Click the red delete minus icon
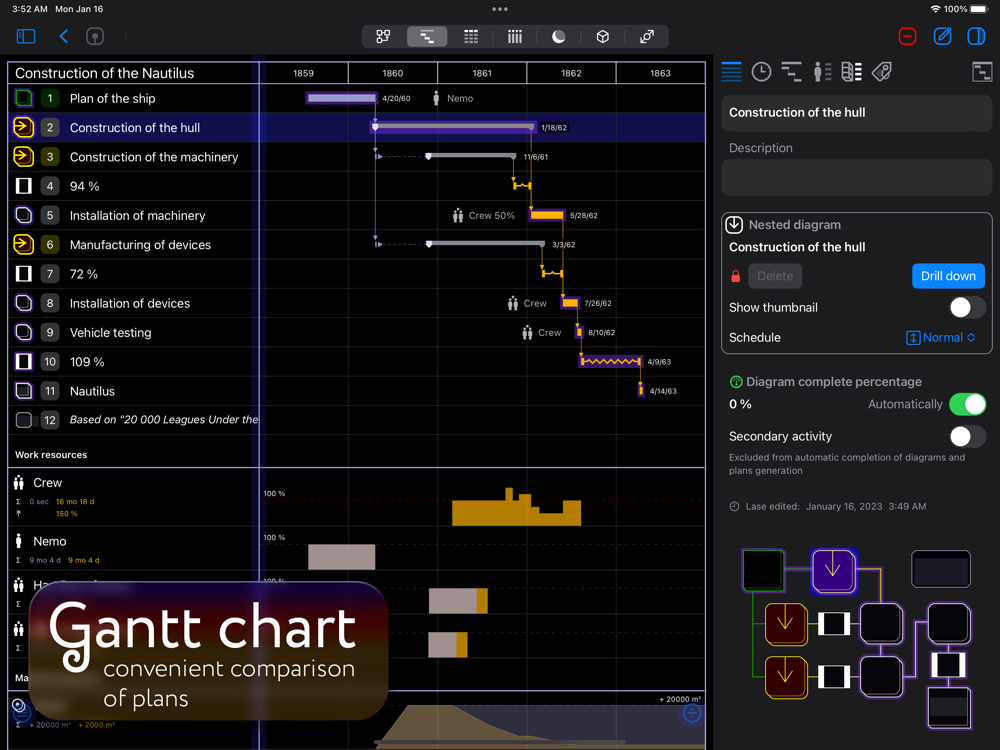 point(907,36)
